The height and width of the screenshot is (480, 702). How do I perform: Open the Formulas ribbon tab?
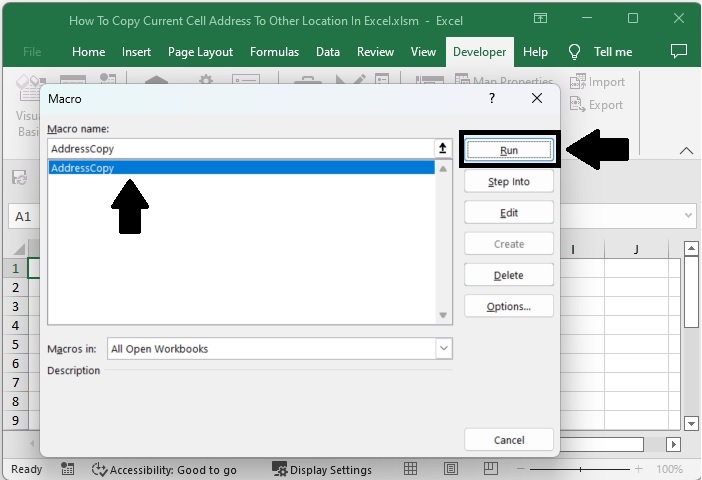[274, 52]
